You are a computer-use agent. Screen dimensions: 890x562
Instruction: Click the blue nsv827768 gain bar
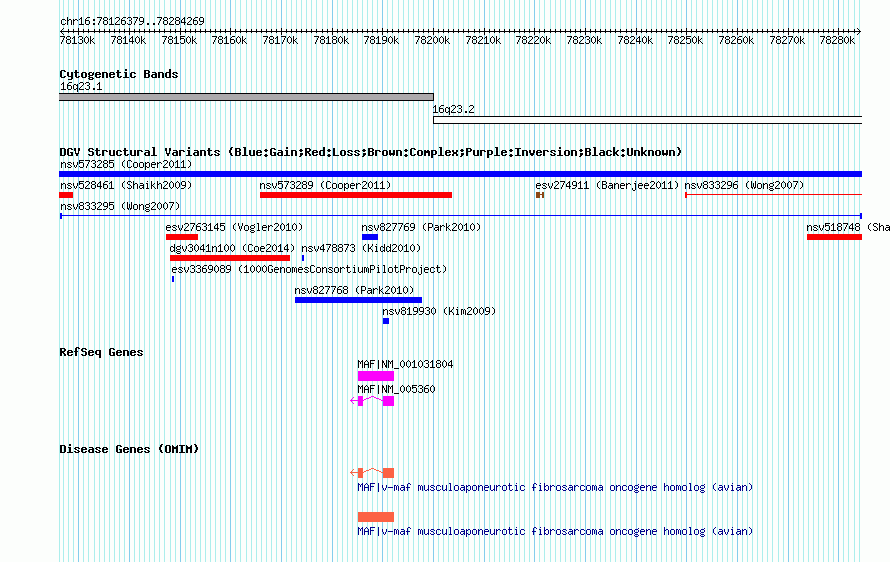[359, 300]
